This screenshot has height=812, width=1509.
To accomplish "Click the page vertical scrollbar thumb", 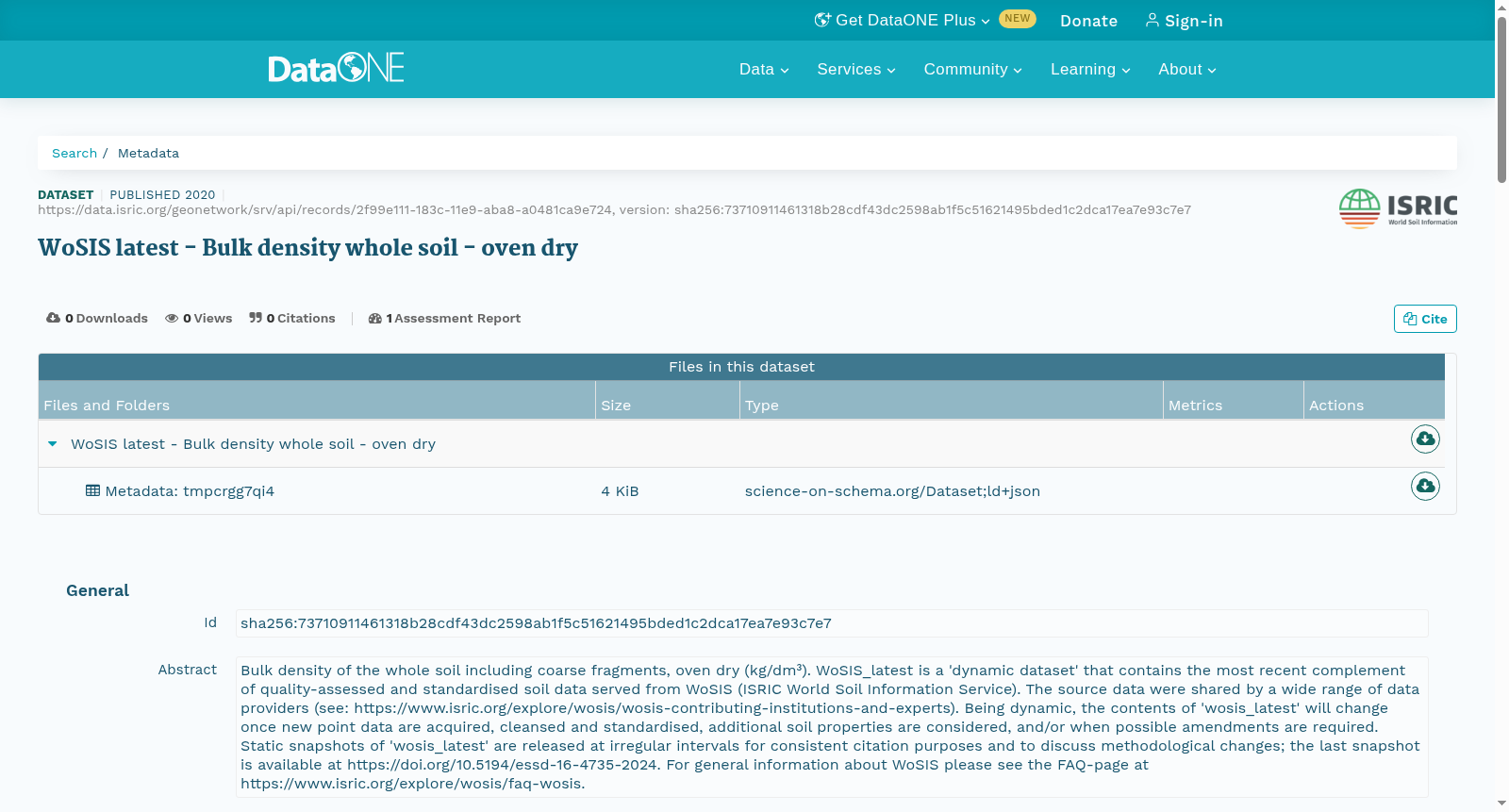I will pos(1501,99).
